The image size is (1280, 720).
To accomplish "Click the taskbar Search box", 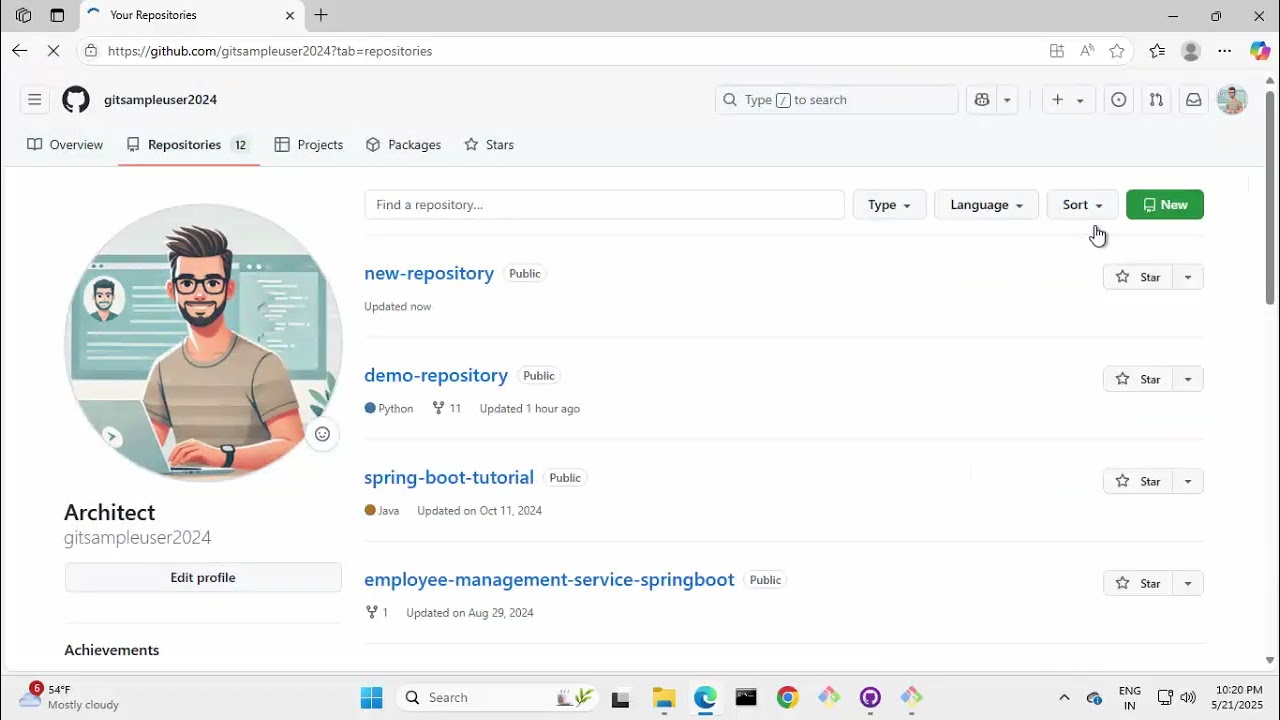I will coord(497,698).
